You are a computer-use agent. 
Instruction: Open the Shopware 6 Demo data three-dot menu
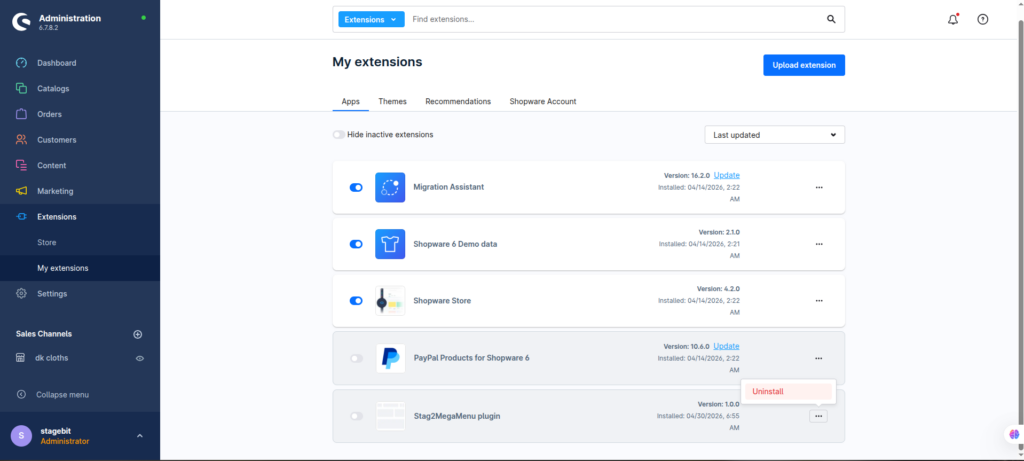[819, 244]
